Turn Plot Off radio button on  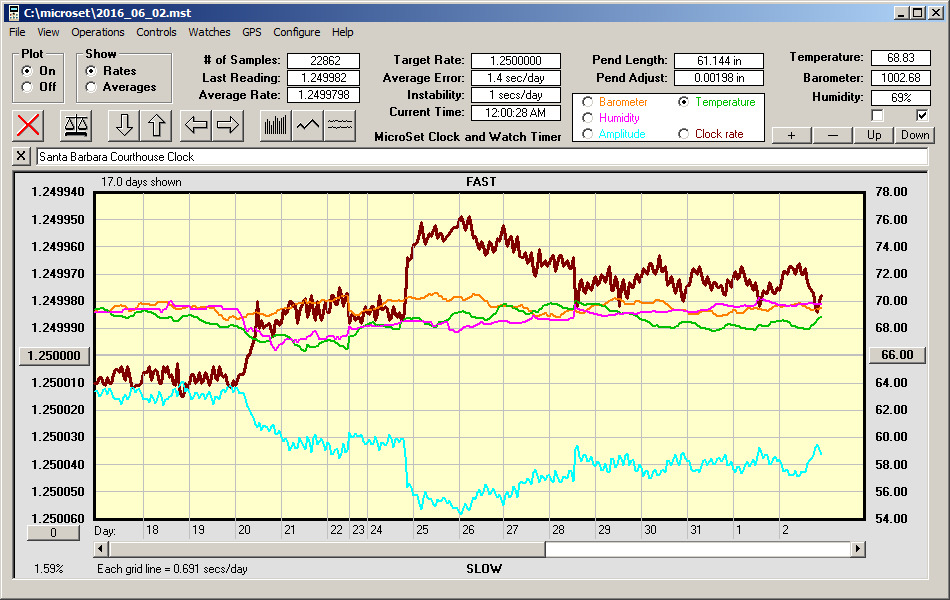point(27,87)
